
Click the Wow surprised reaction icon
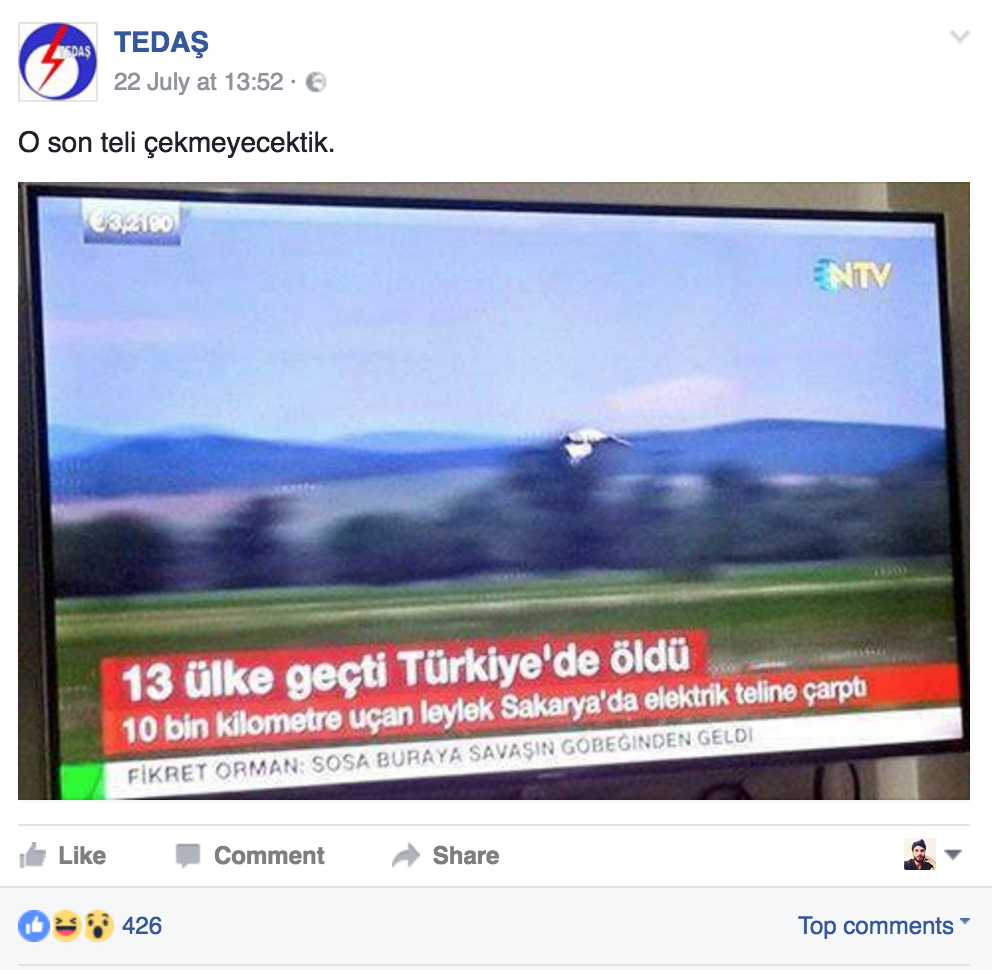tap(98, 926)
